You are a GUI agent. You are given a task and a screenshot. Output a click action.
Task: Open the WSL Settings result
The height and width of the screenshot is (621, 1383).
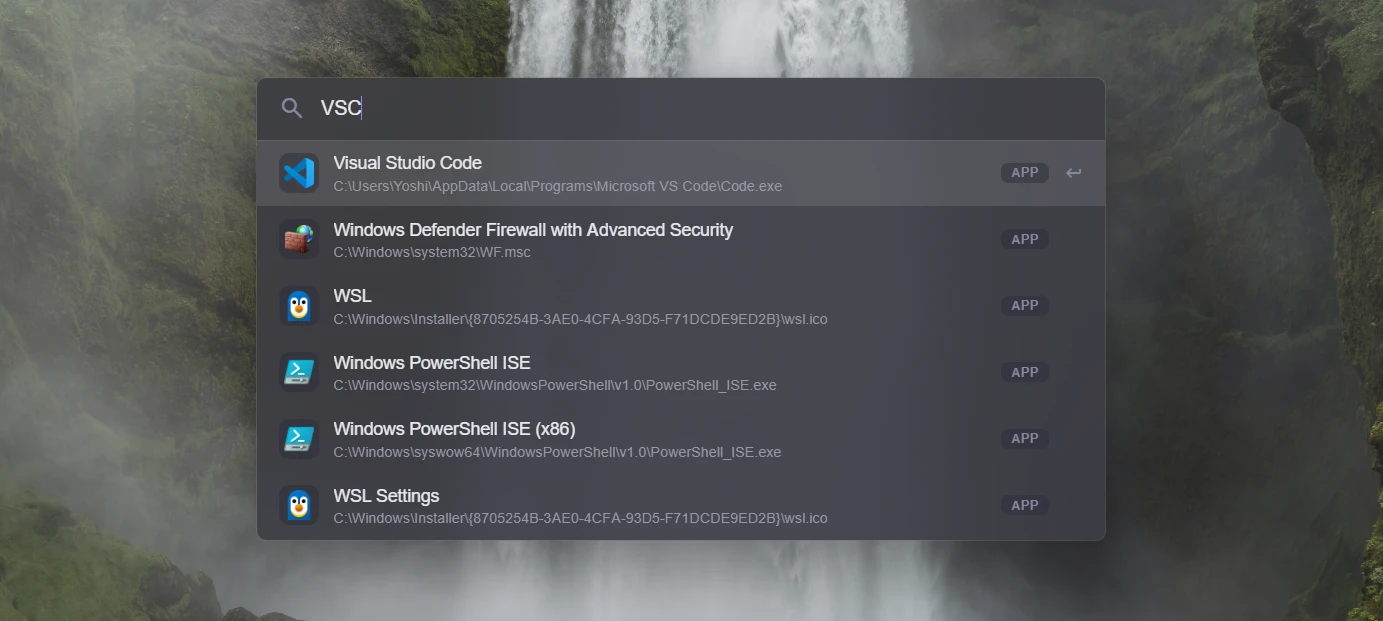tap(681, 505)
